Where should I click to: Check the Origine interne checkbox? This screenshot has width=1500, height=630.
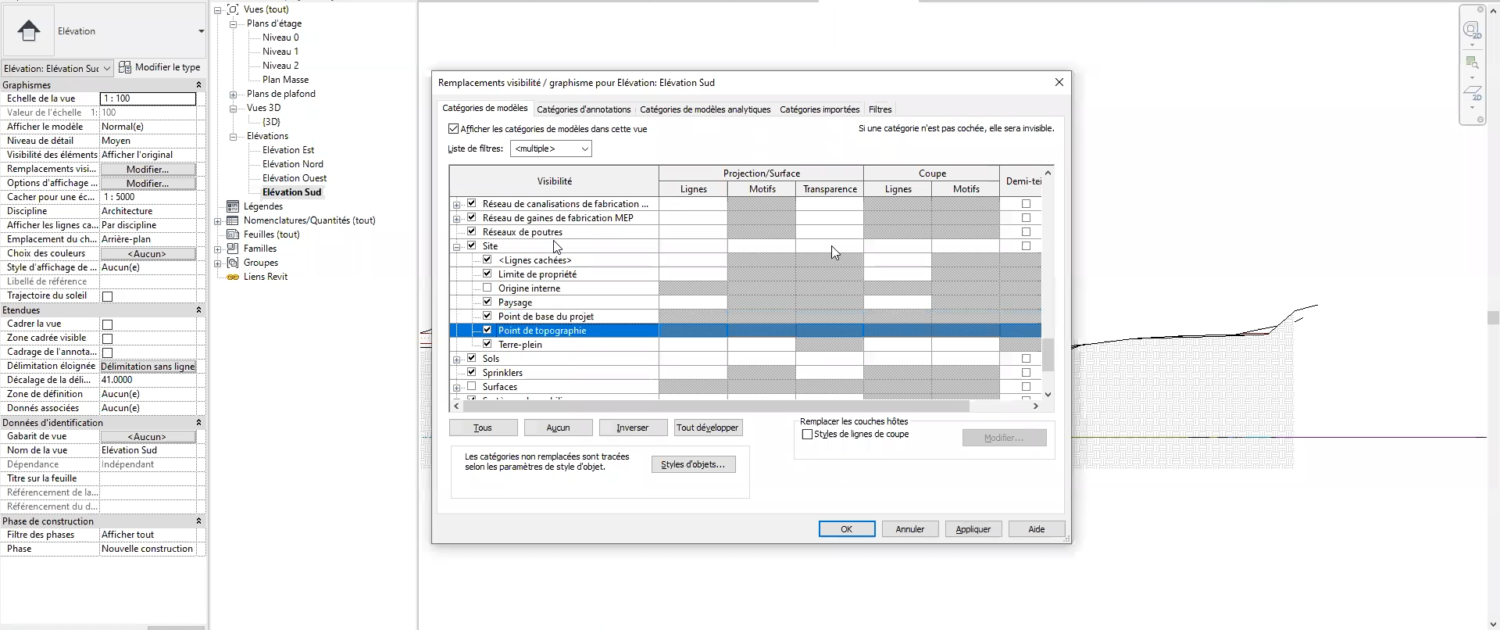(487, 288)
